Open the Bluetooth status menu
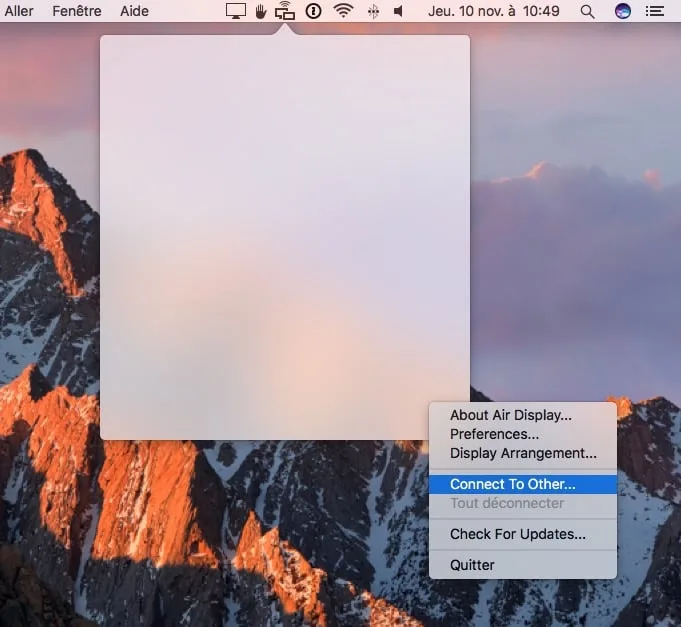Viewport: 681px width, 627px height. click(x=373, y=11)
